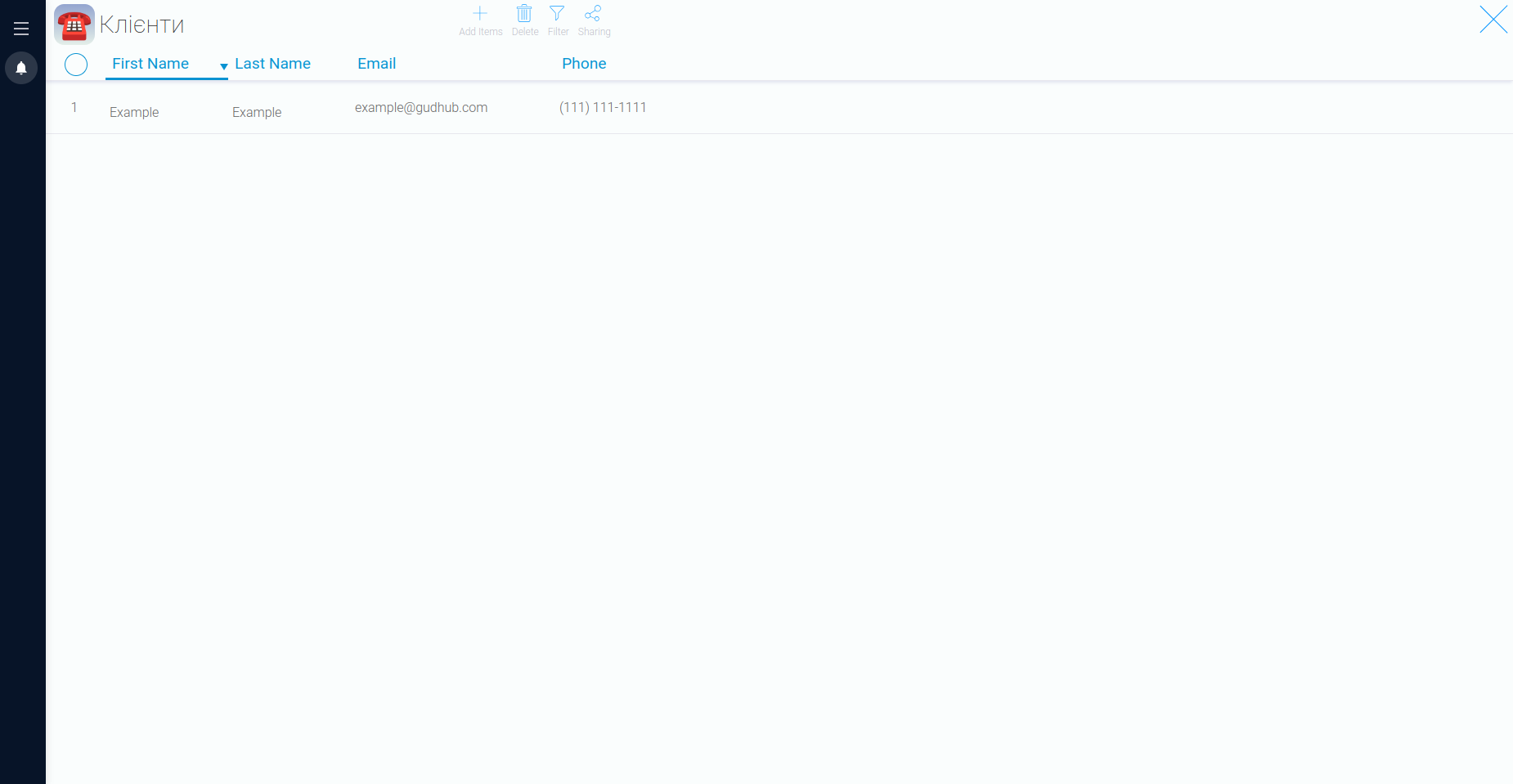This screenshot has width=1513, height=784.
Task: Click the first name cell 'Example'
Action: pos(134,112)
